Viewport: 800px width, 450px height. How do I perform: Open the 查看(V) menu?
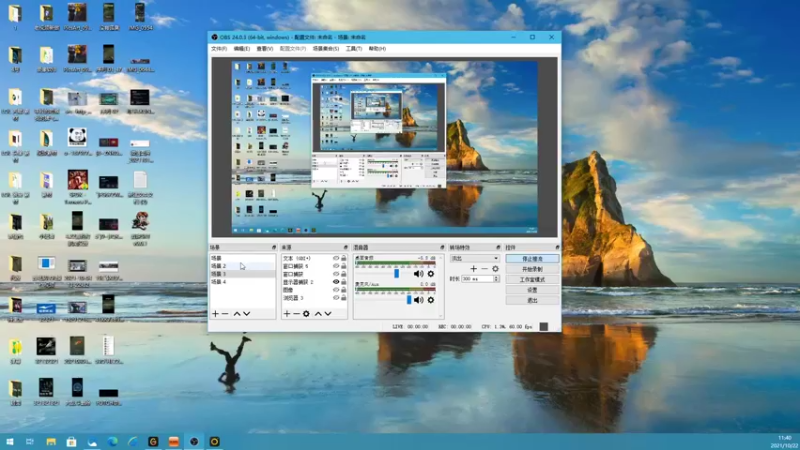[264, 48]
